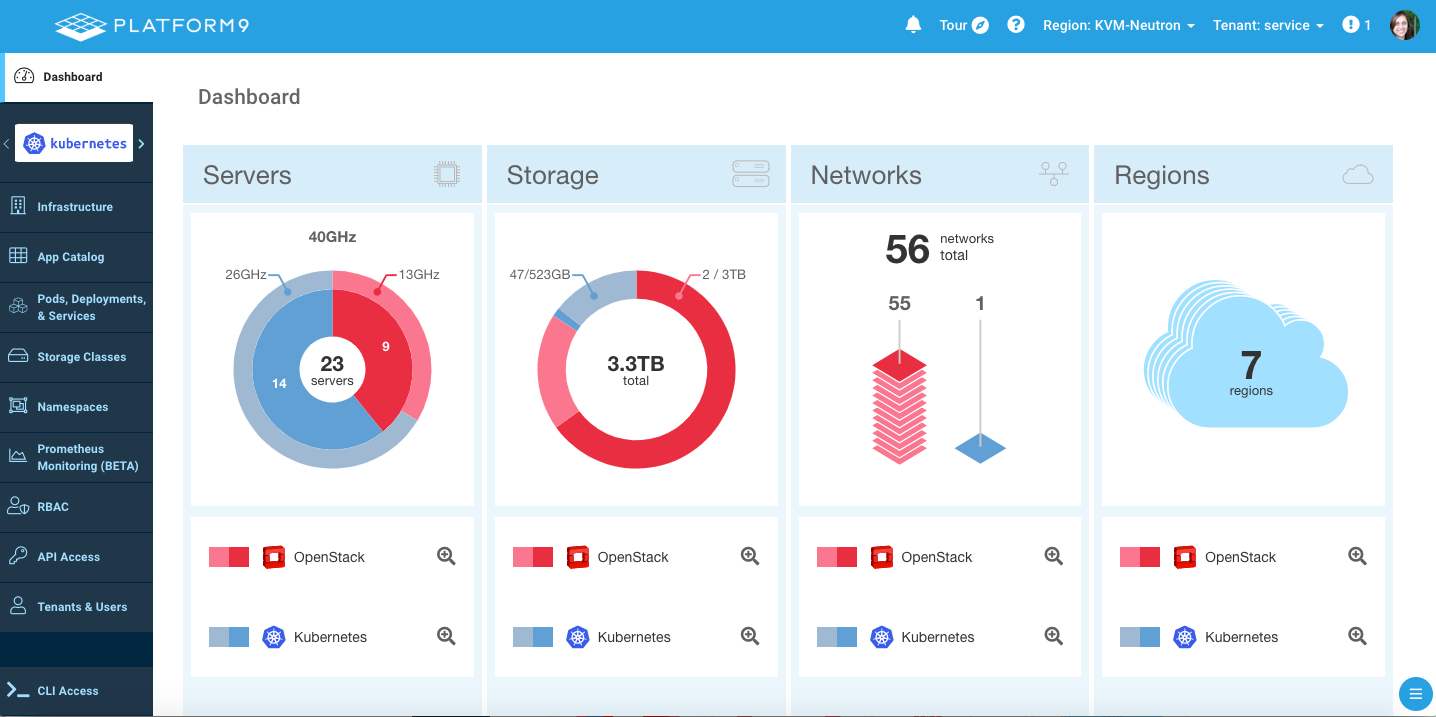Click left chevron beside kubernetes logo
Image resolution: width=1436 pixels, height=717 pixels.
7,144
